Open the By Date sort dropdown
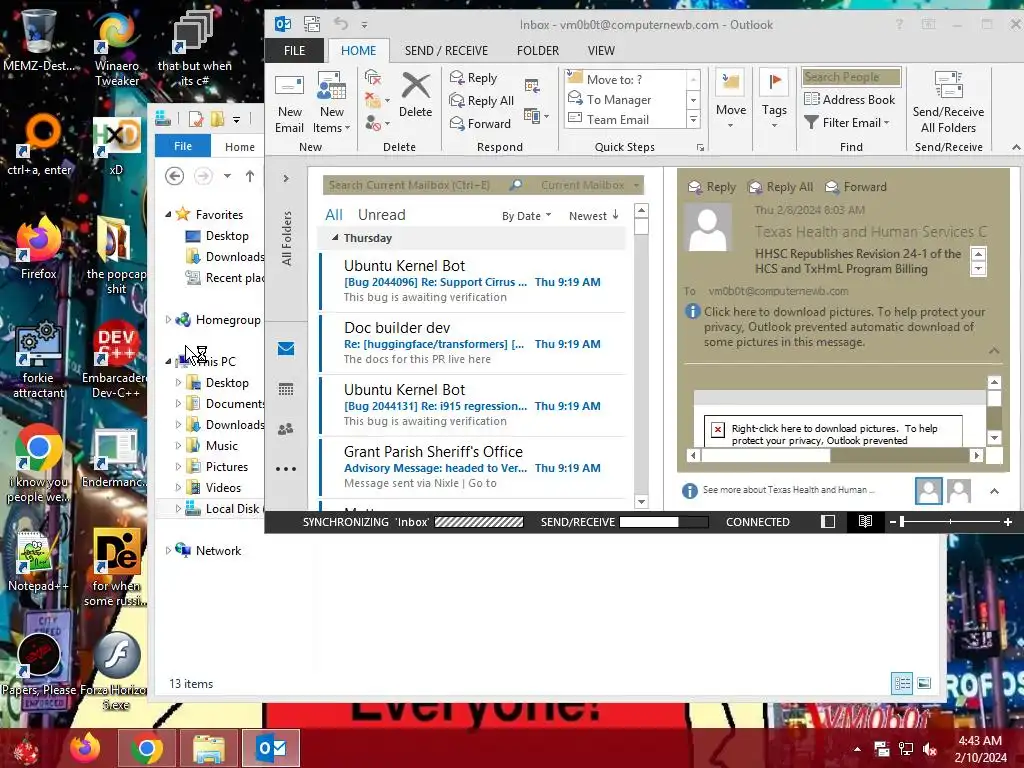Viewport: 1024px width, 768px height. [x=526, y=216]
